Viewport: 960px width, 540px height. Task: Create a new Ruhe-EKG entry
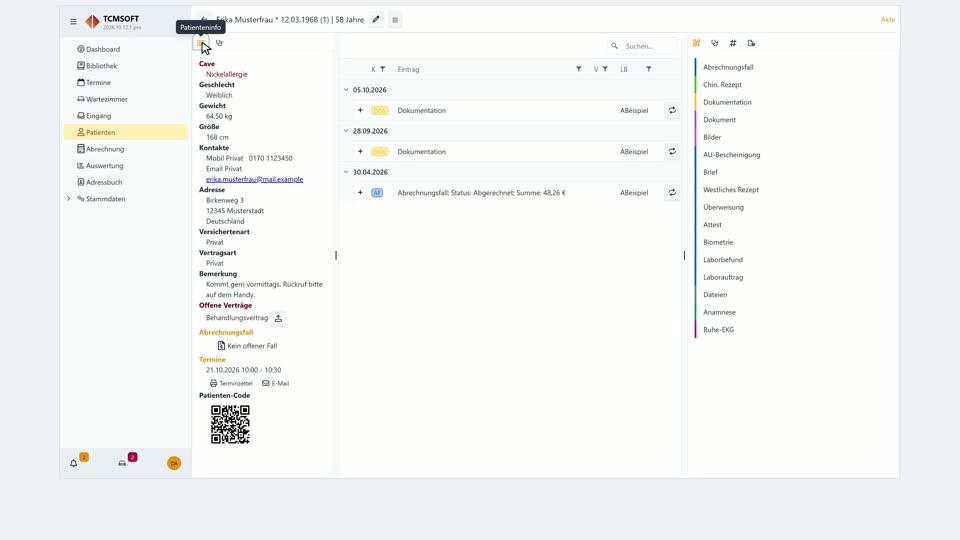[x=718, y=330]
